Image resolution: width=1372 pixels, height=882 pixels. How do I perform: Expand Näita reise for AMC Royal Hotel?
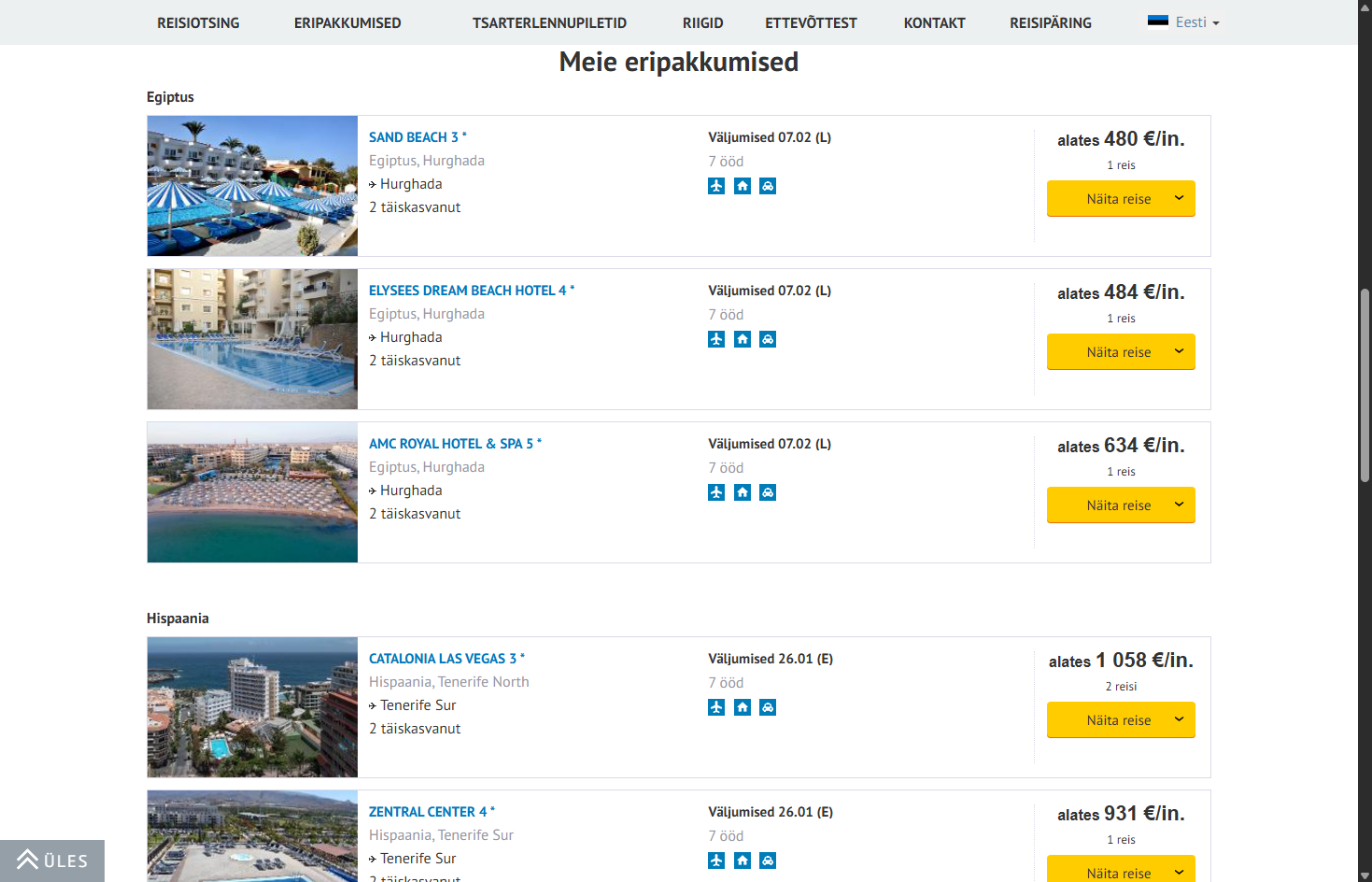pos(1121,505)
